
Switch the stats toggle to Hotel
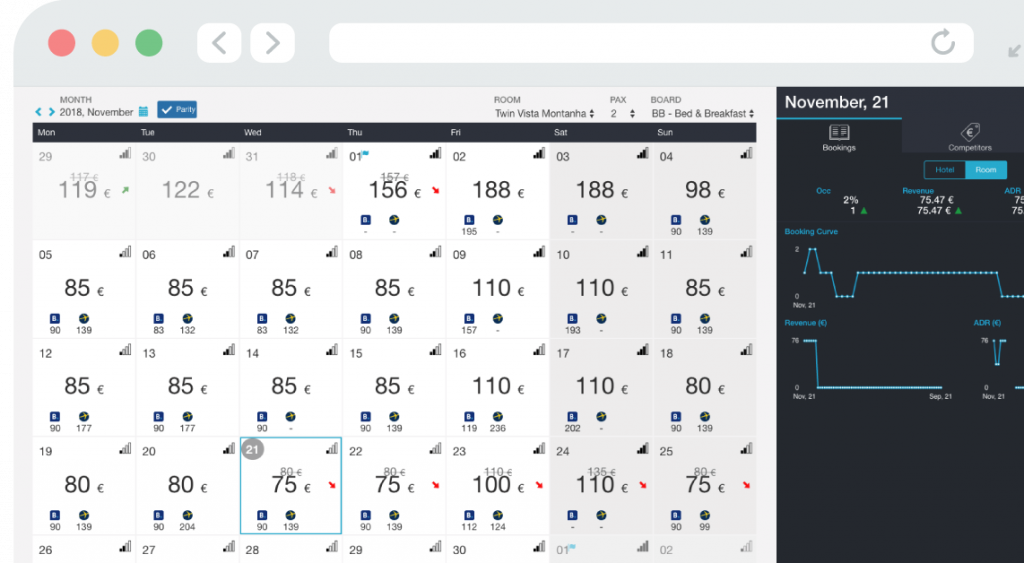click(x=944, y=170)
